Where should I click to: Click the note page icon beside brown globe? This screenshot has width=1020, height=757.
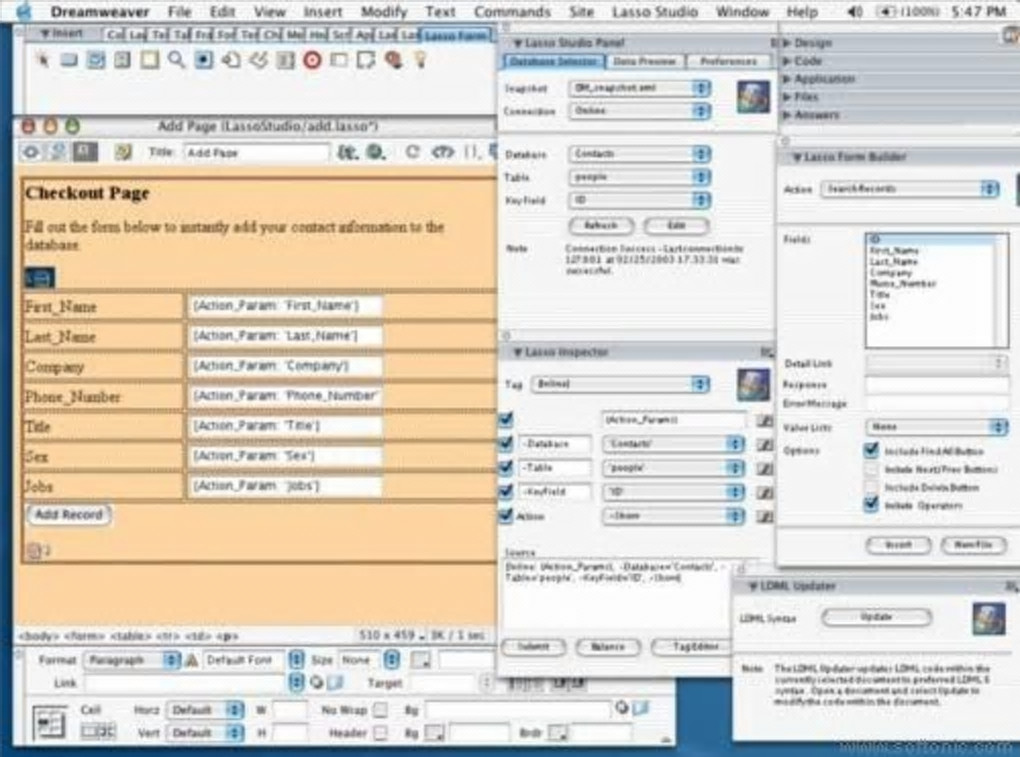[x=366, y=60]
